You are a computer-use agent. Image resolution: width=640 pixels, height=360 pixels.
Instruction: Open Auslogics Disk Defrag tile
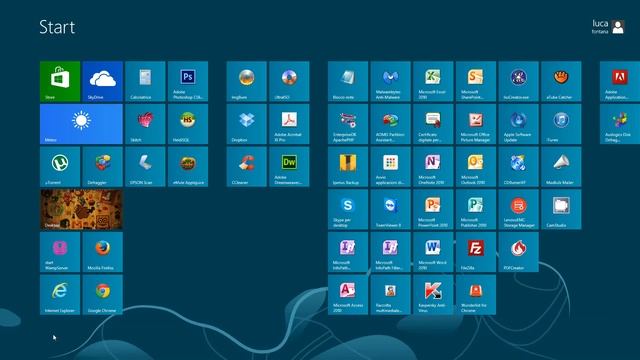(x=620, y=124)
